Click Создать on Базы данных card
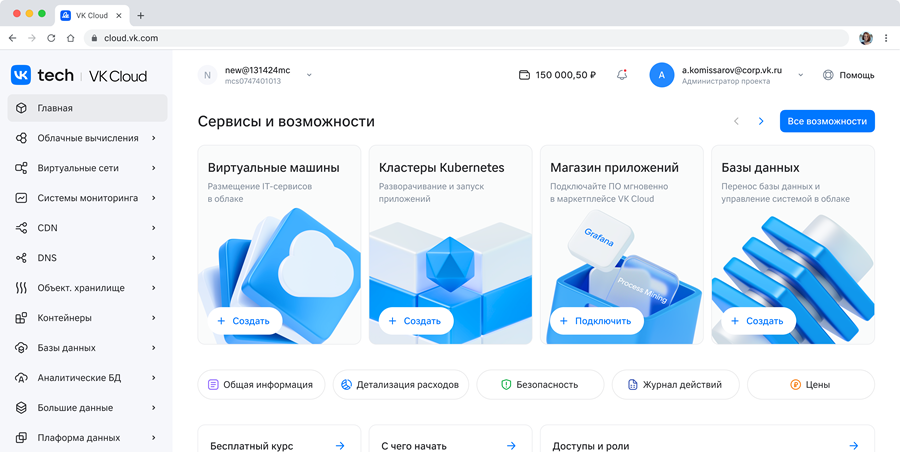Screen dimensions: 900x452 tap(759, 321)
